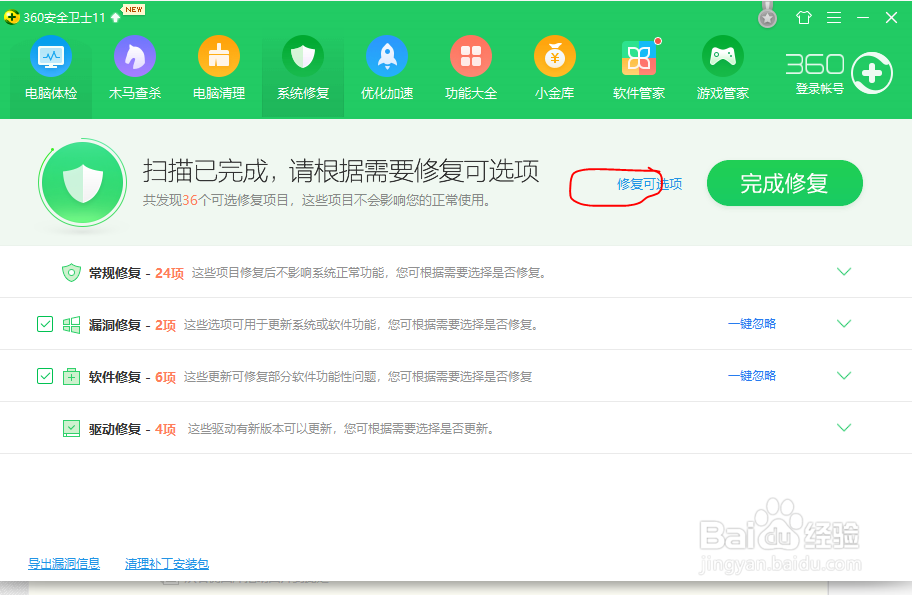Click 常规修复 - 24项 row title
Image resolution: width=912 pixels, height=595 pixels.
[136, 273]
